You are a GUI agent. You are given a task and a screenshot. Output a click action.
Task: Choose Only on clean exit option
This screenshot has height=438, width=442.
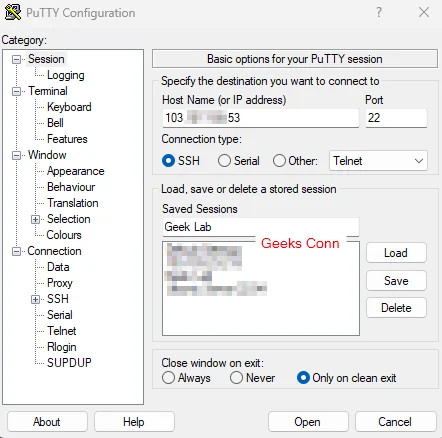[x=303, y=378]
